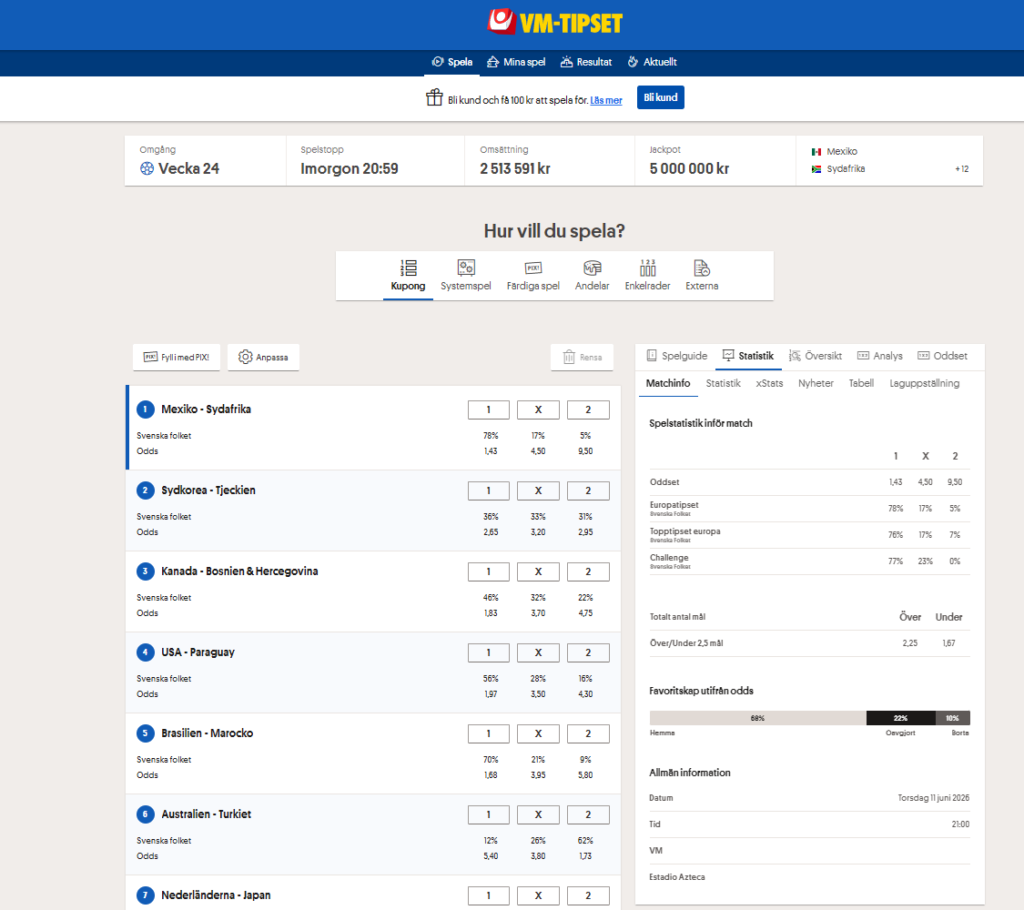Click the Jackpot 5 000 000 kr value
Screen dimensions: 1024x910
[689, 169]
